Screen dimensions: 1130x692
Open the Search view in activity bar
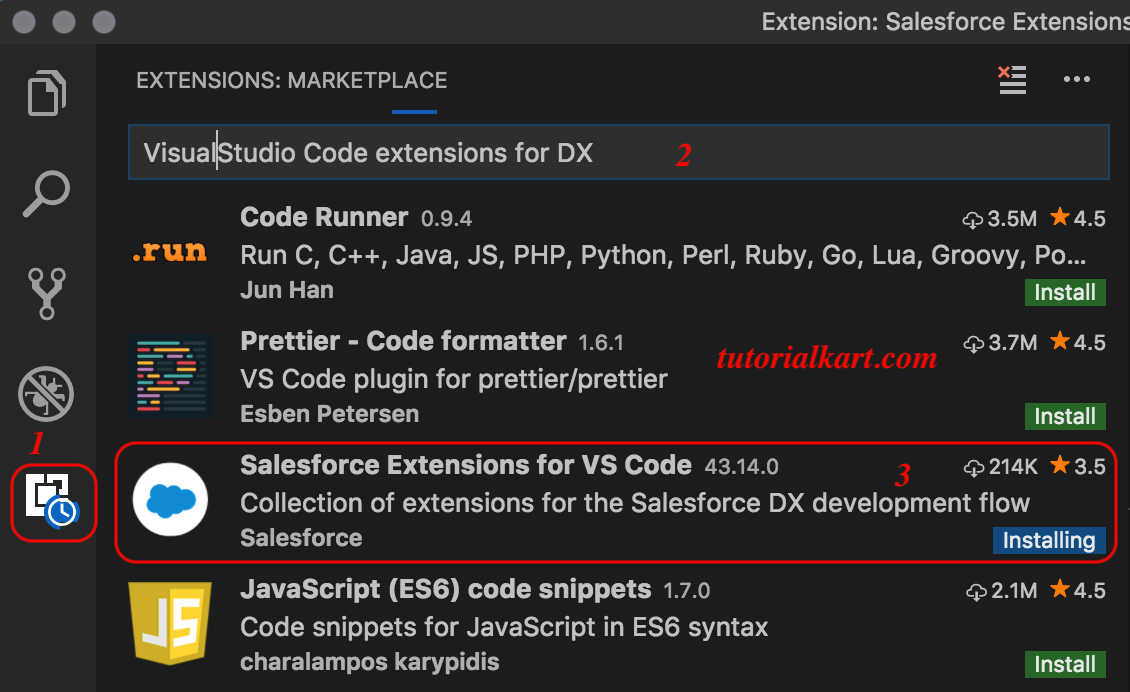point(47,193)
